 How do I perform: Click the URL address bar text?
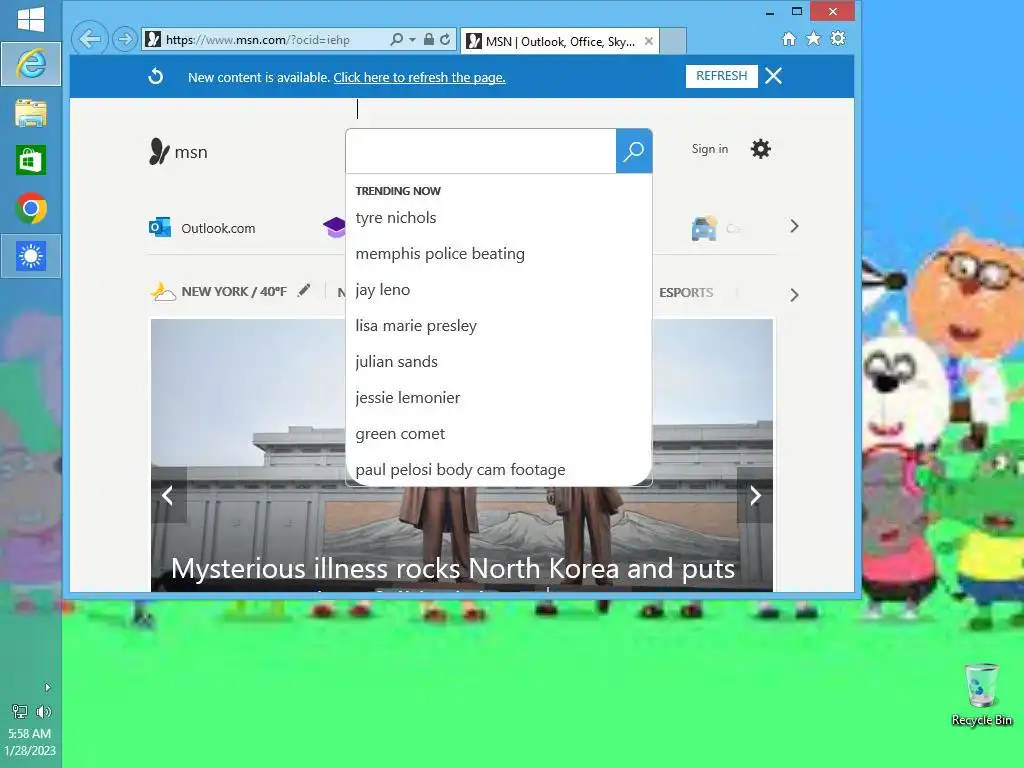point(257,40)
